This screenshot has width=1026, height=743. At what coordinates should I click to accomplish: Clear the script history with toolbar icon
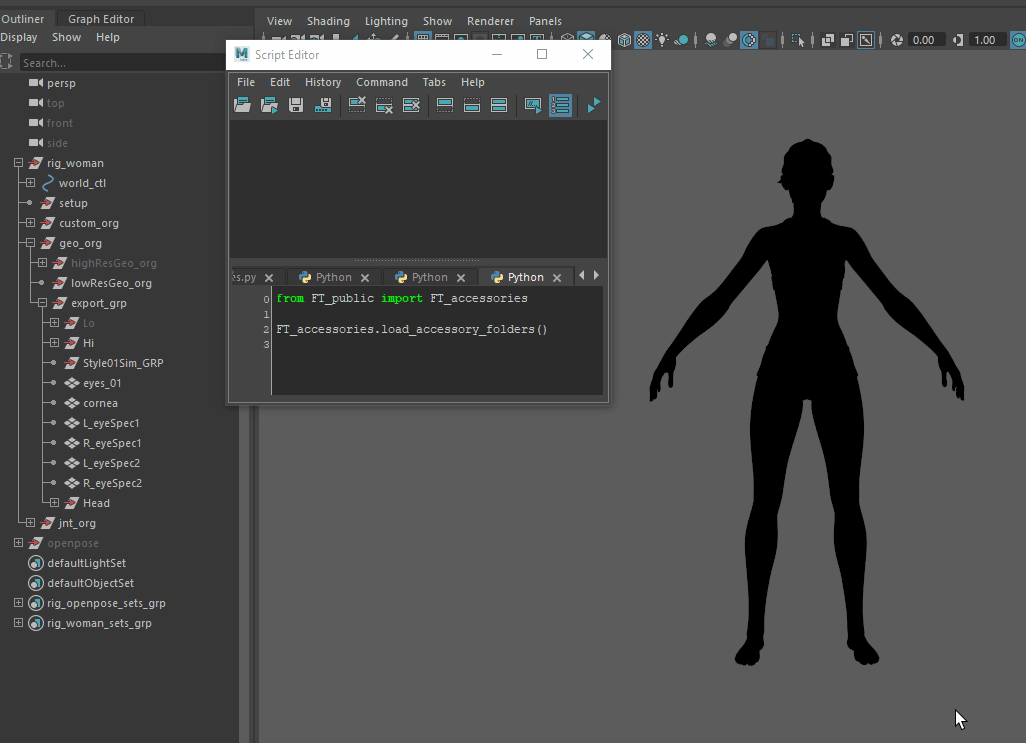click(x=357, y=105)
